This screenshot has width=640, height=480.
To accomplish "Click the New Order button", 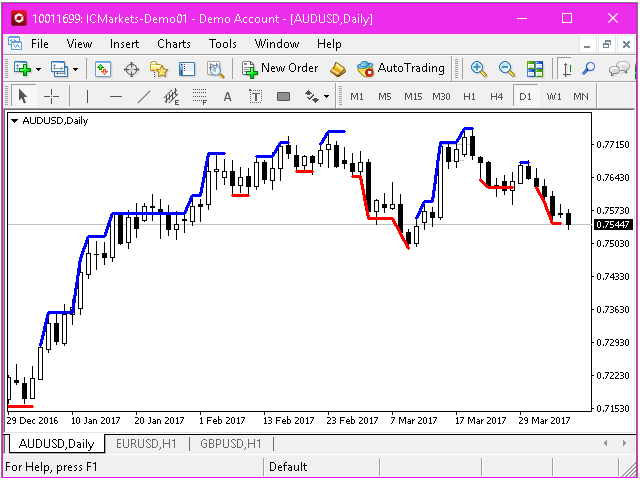I will (280, 69).
